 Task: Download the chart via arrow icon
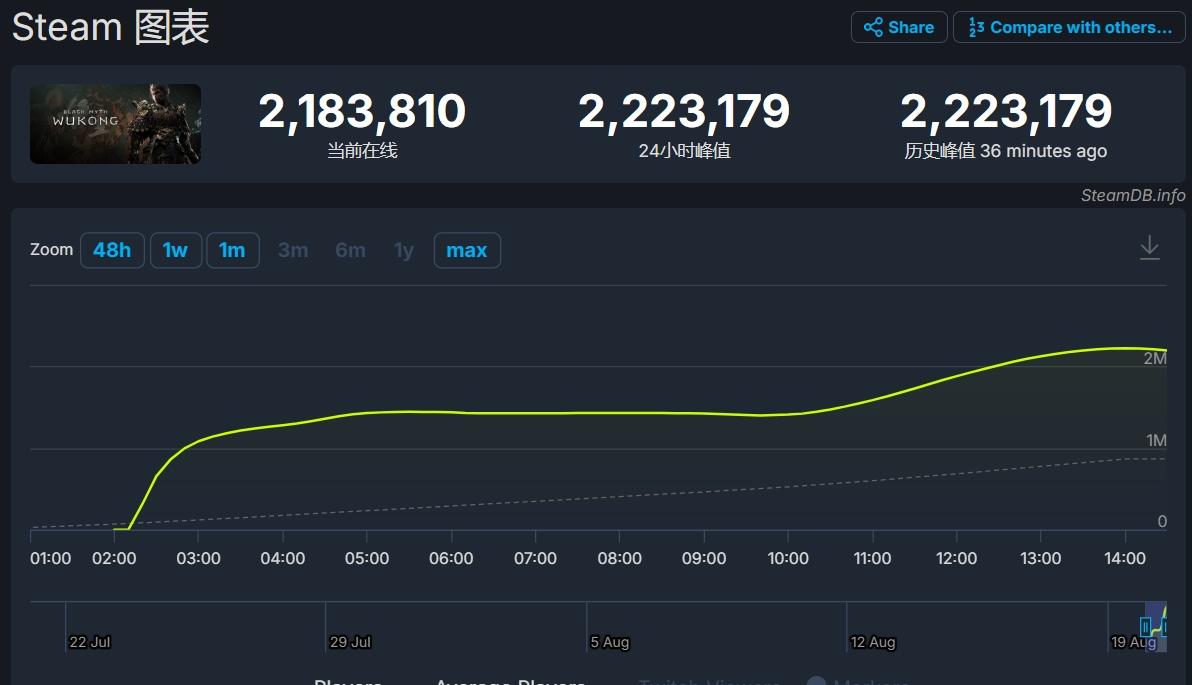click(1149, 248)
